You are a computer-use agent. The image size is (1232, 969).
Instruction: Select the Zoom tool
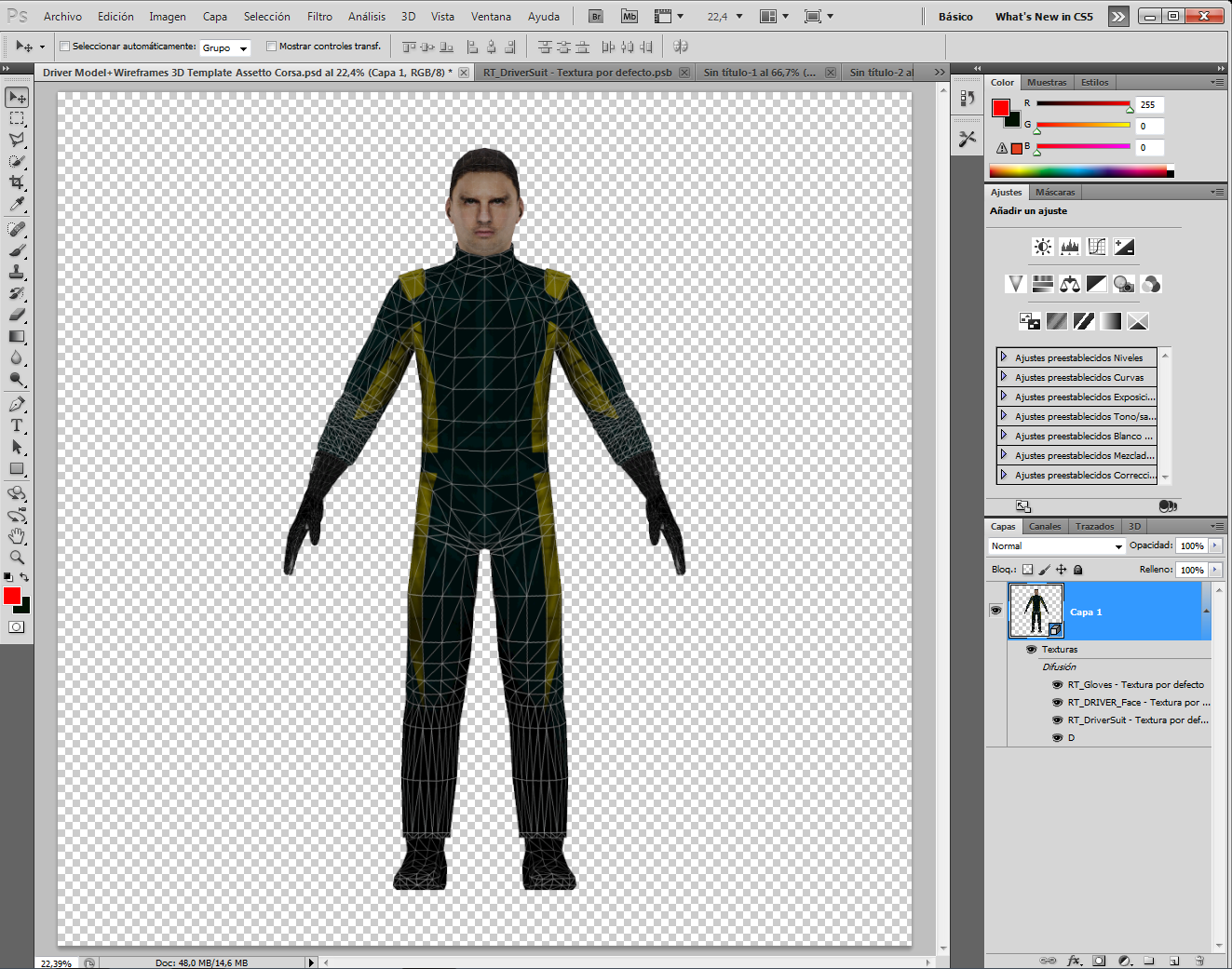tap(17, 558)
